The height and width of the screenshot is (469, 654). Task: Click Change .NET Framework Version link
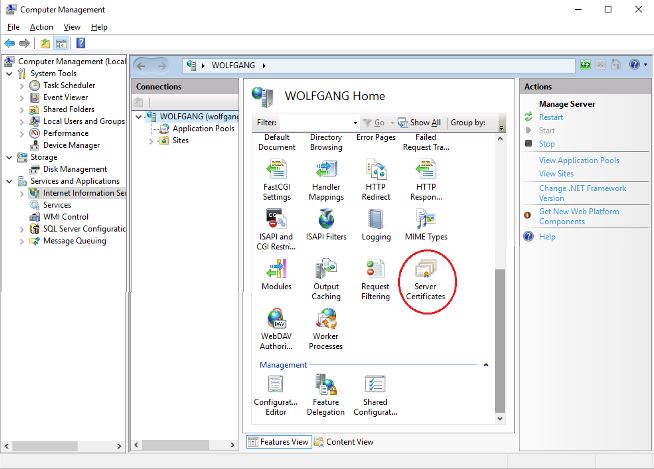pyautogui.click(x=582, y=193)
